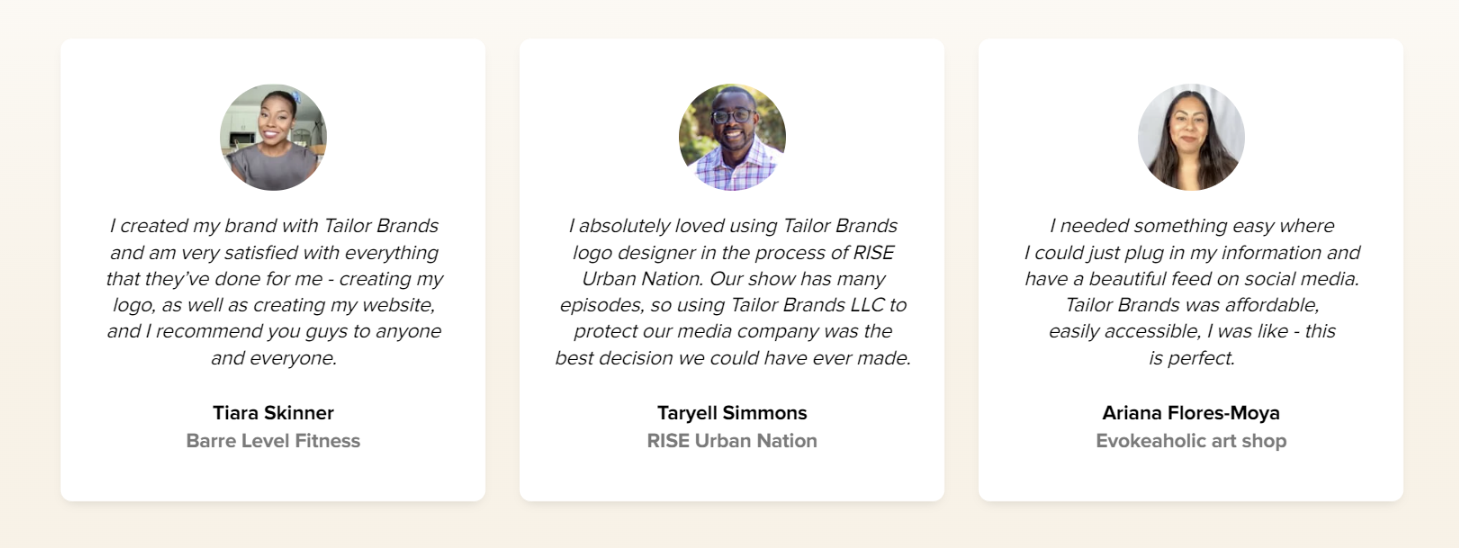Click the Evokeaholic art shop label

coord(1191,441)
